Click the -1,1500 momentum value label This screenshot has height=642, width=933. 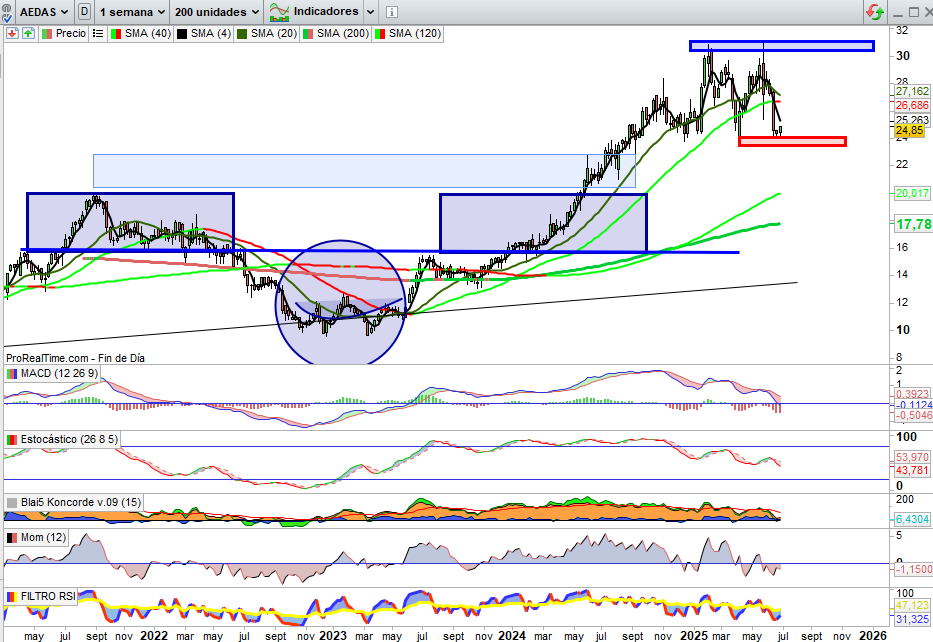[x=913, y=569]
